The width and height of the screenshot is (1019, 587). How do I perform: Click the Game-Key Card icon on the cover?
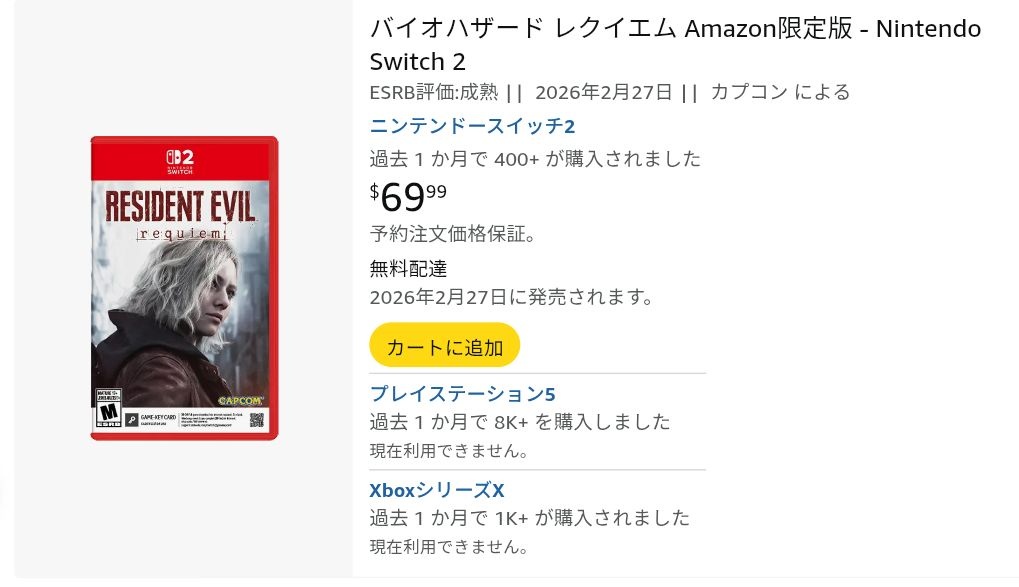132,420
